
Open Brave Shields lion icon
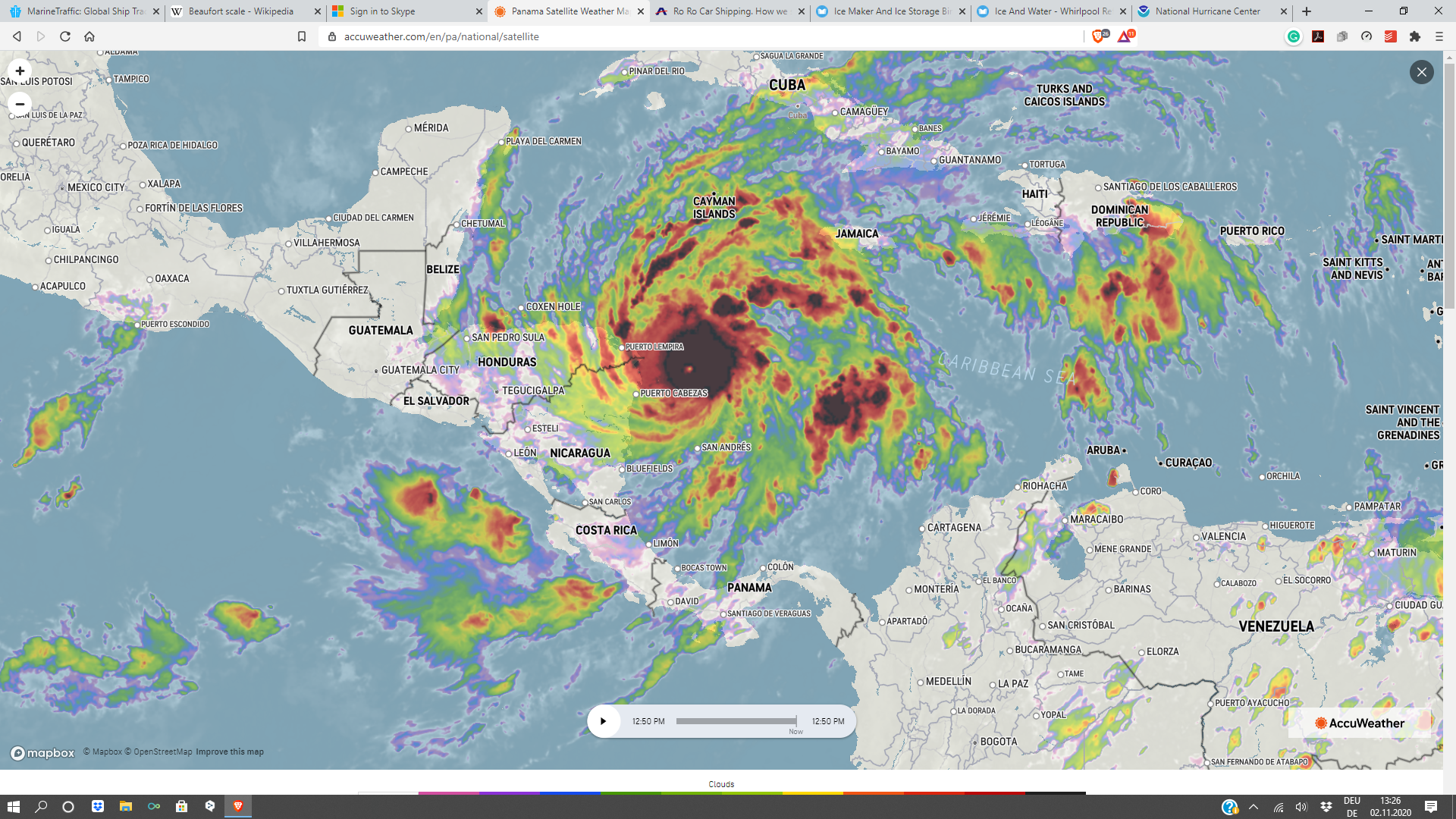(x=1099, y=36)
